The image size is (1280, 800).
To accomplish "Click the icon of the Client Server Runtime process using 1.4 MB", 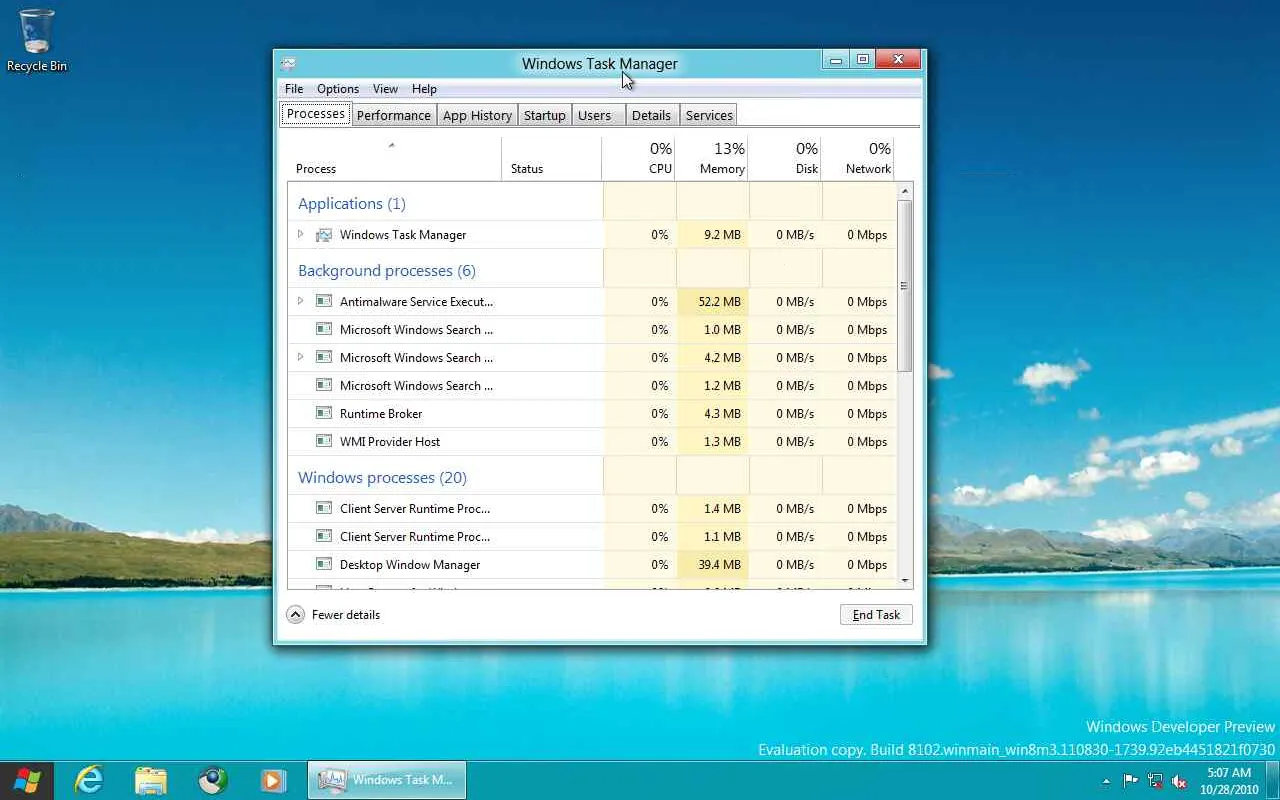I will point(324,508).
